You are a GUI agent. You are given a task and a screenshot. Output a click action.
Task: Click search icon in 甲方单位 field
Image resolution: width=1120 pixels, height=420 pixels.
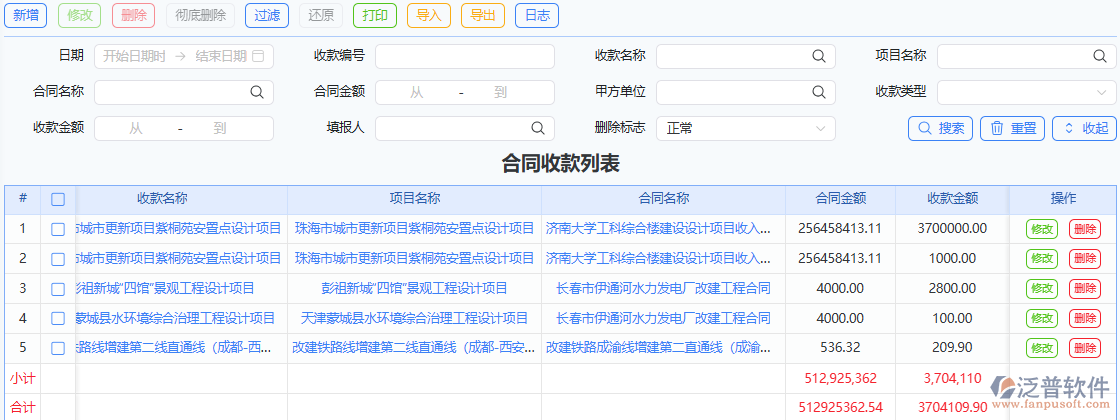(x=818, y=92)
